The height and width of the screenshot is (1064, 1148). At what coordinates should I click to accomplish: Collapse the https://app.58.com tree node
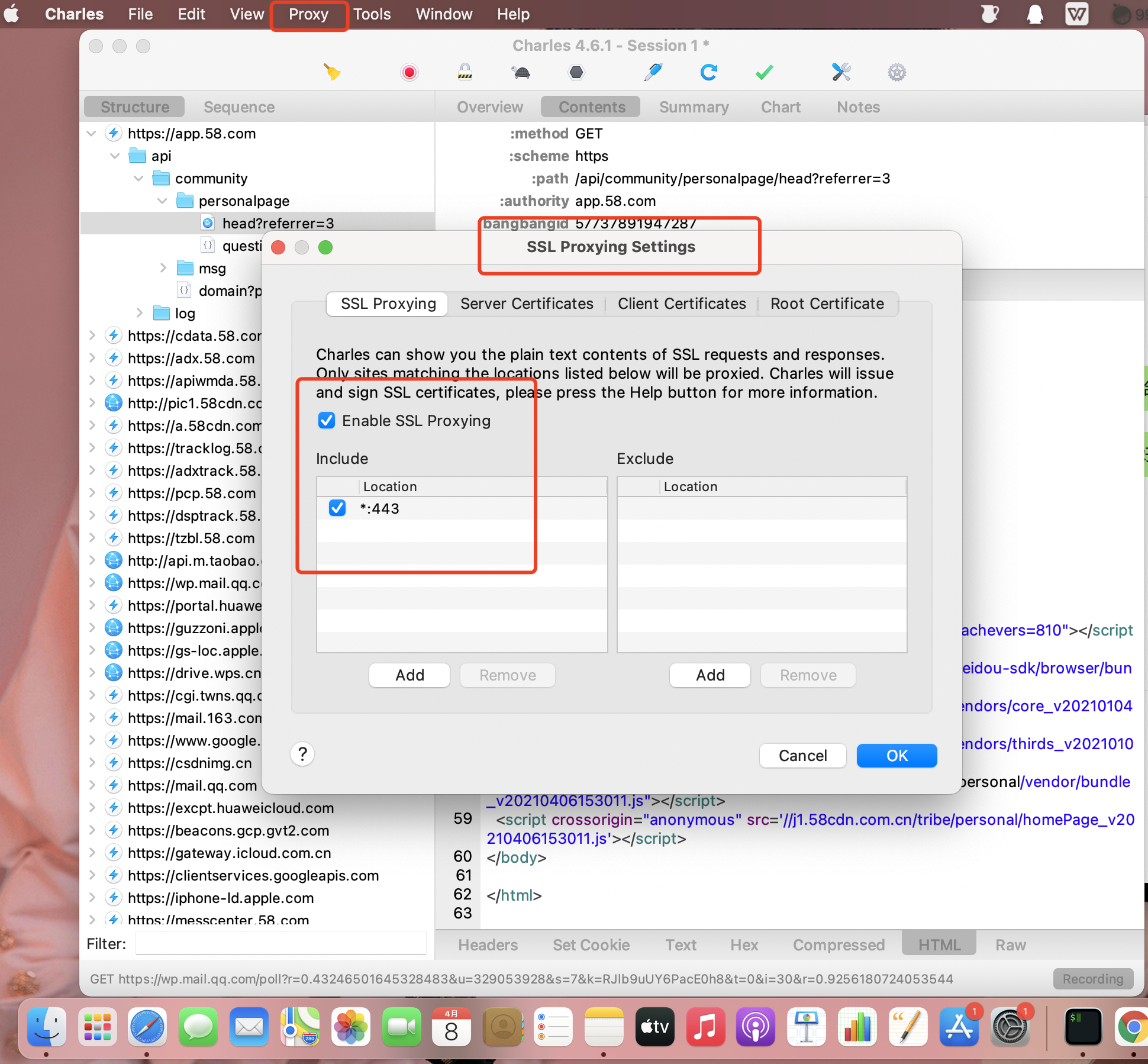(x=92, y=133)
